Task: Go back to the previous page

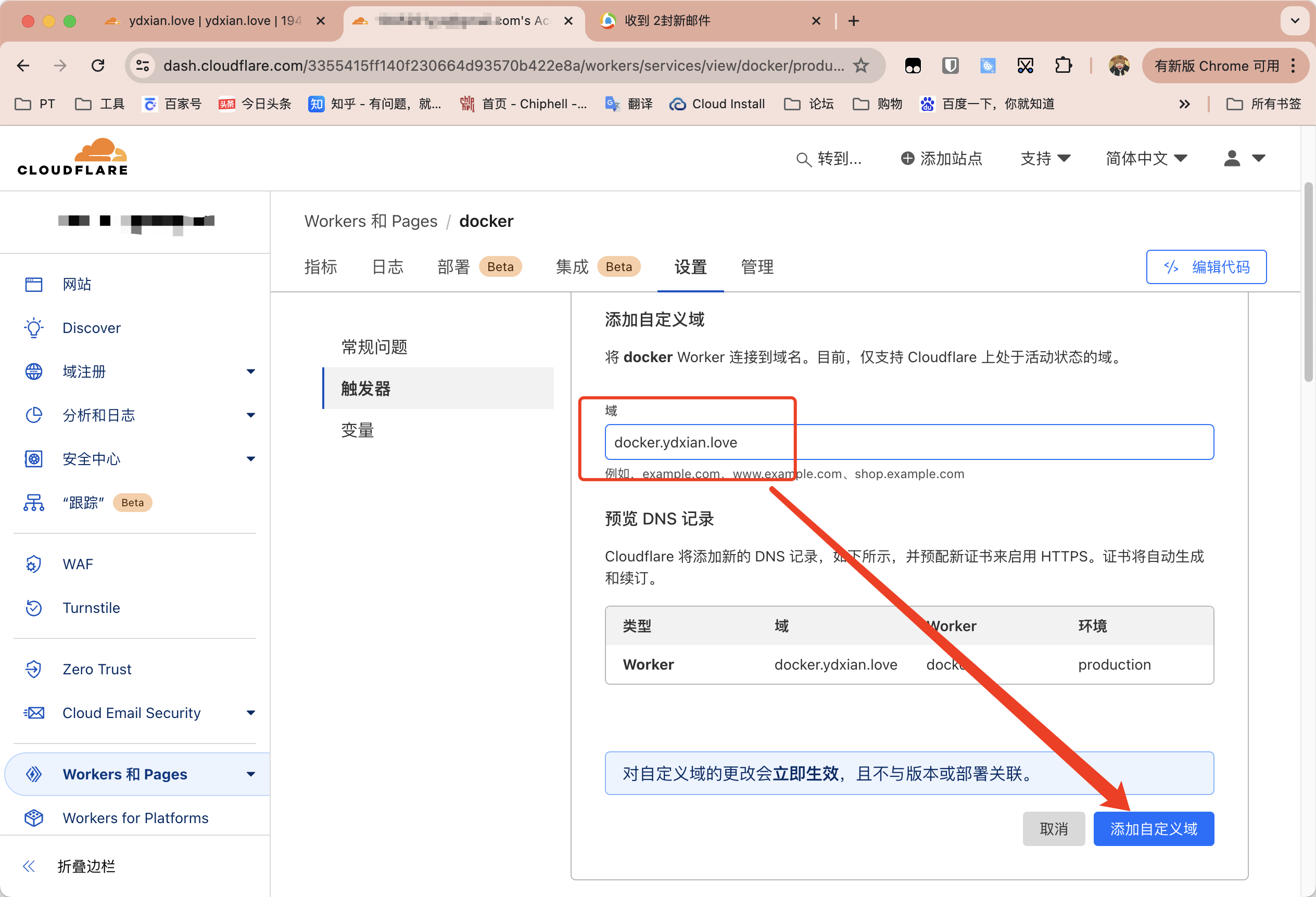Action: (23, 66)
